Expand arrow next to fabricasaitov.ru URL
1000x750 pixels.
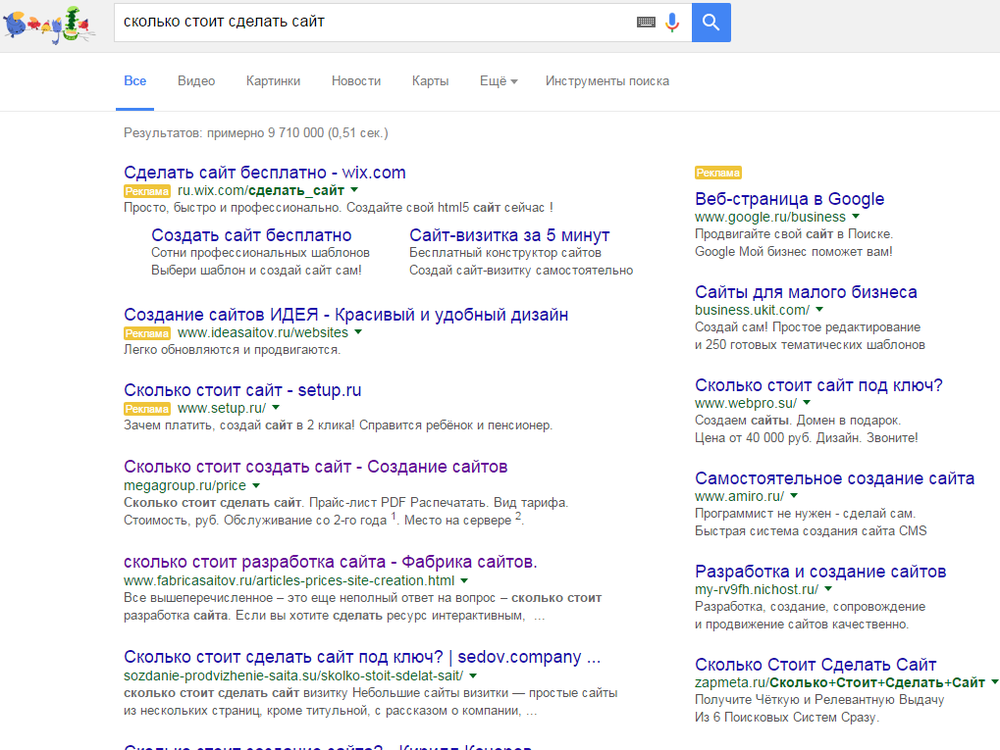pos(464,580)
